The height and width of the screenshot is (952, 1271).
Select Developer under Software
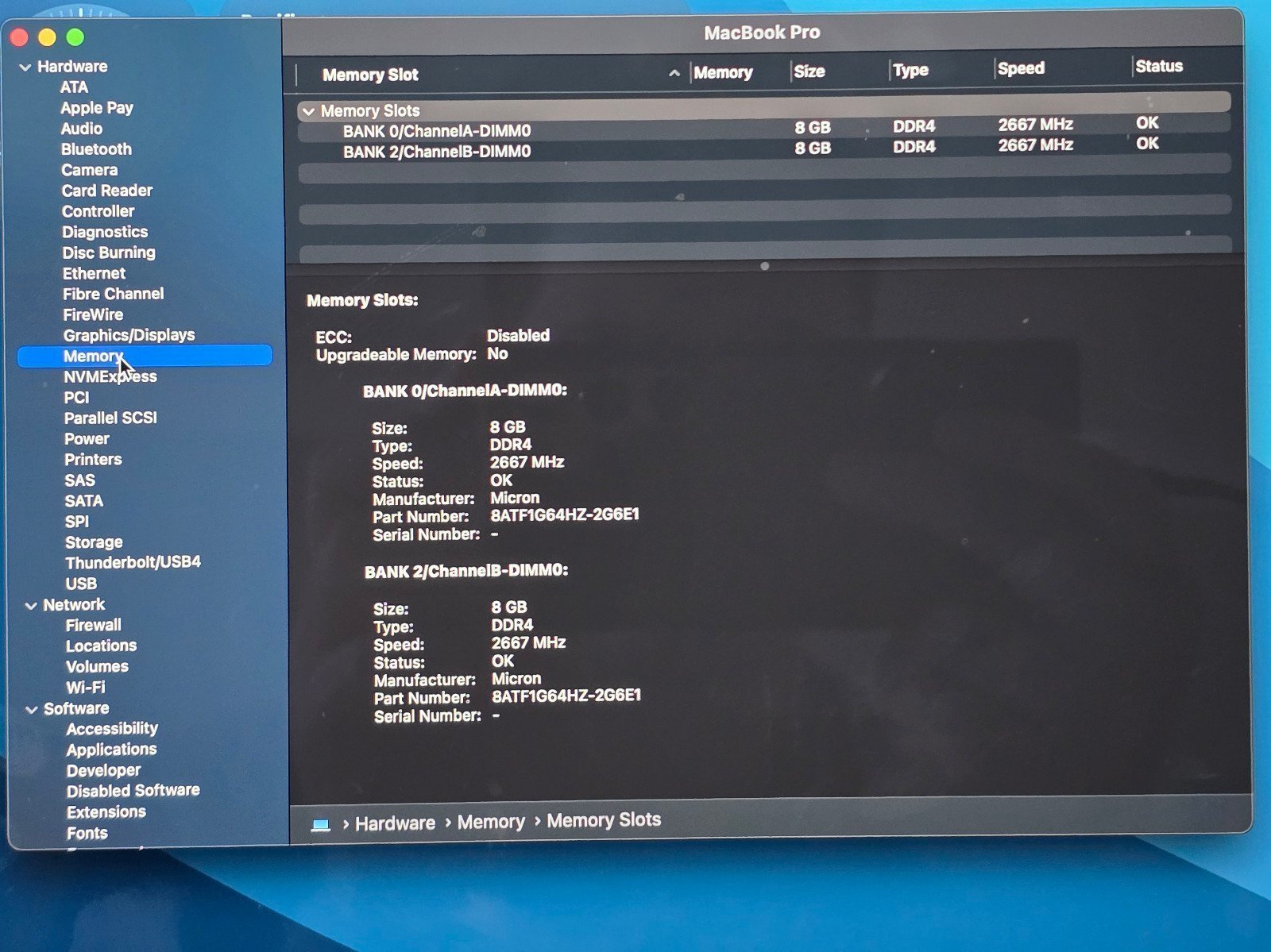(x=103, y=770)
